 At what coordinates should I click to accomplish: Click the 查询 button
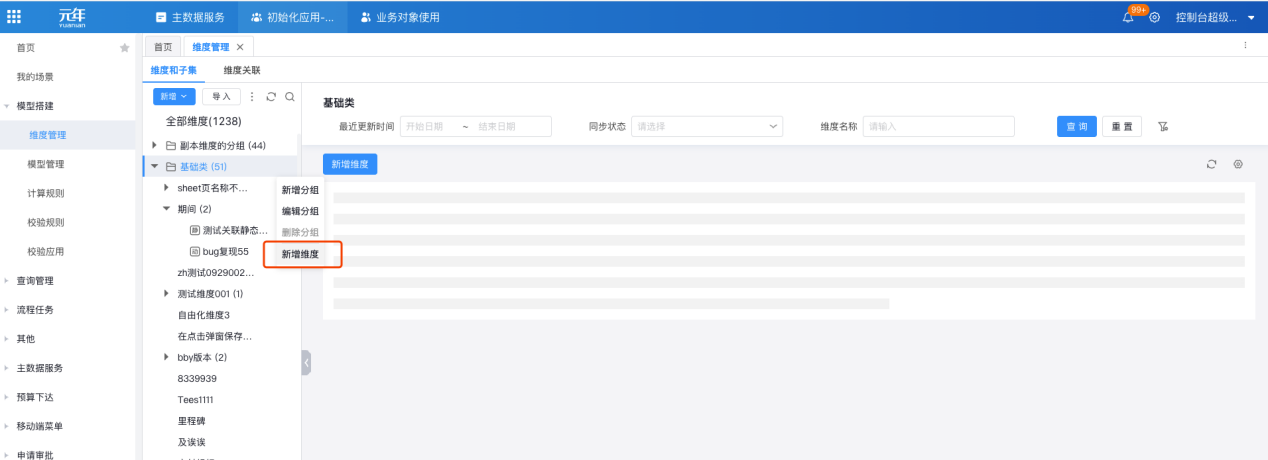point(1076,127)
